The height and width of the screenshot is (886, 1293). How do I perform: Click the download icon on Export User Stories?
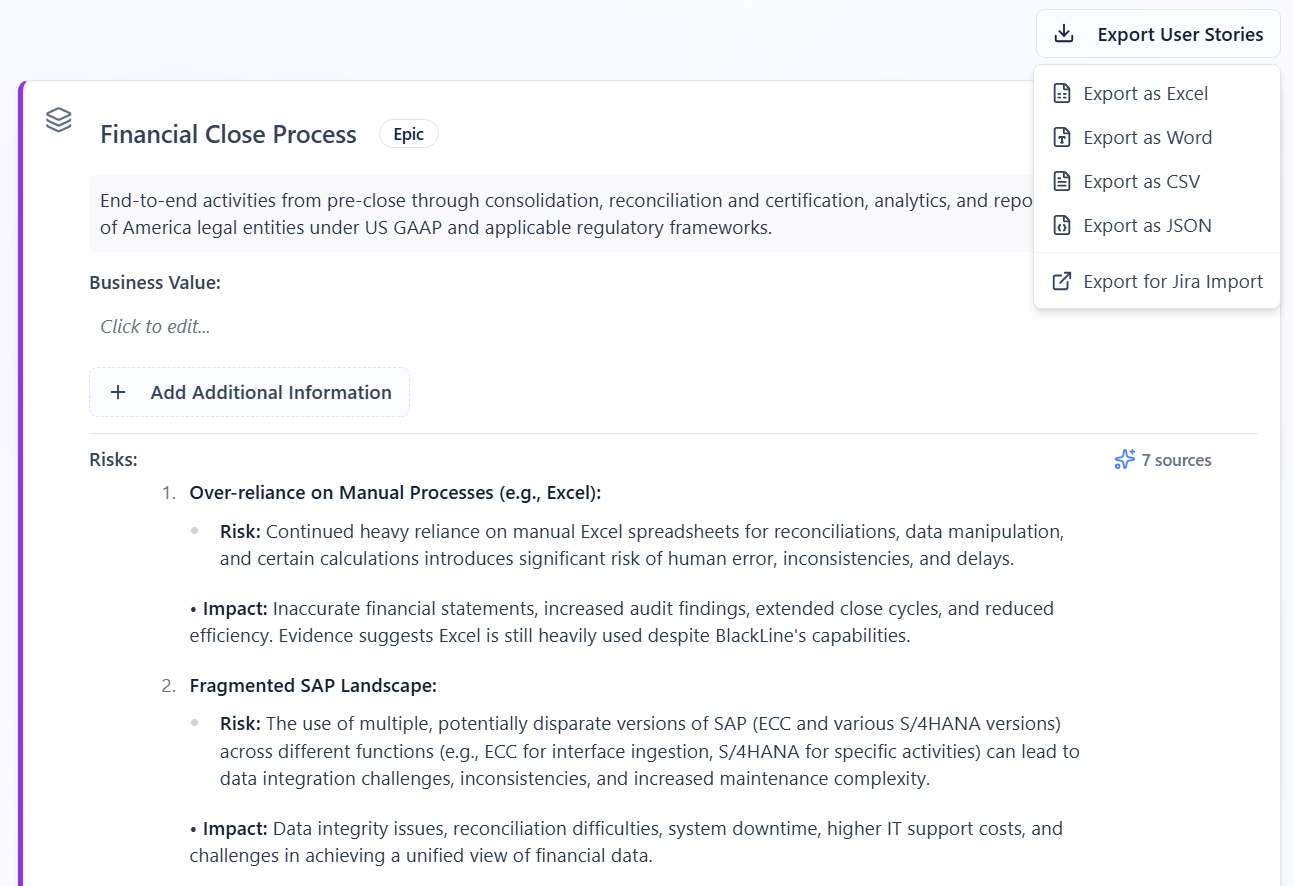(1063, 33)
